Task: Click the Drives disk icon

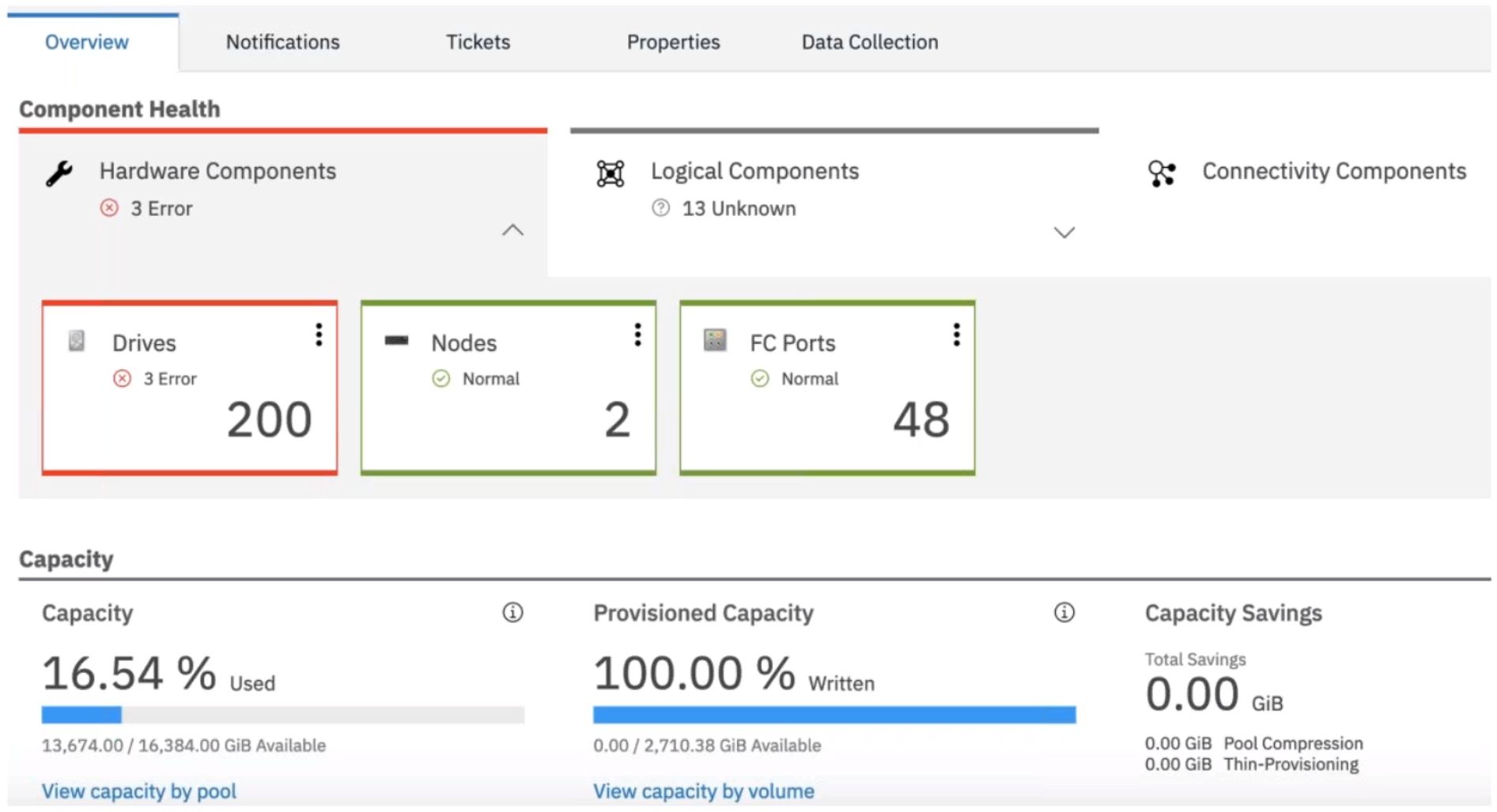Action: pyautogui.click(x=77, y=341)
